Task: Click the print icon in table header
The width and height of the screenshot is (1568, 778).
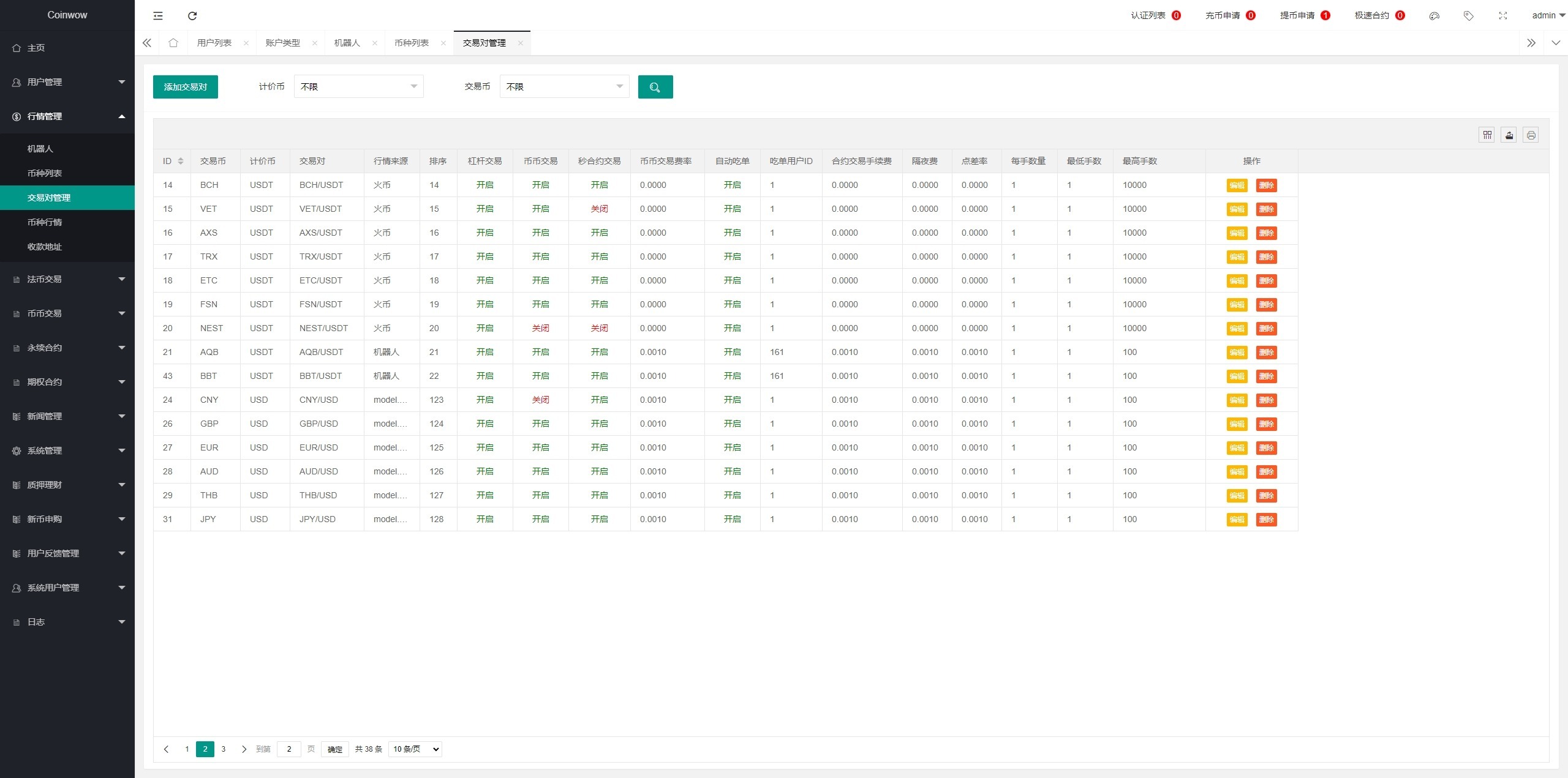Action: pos(1531,135)
